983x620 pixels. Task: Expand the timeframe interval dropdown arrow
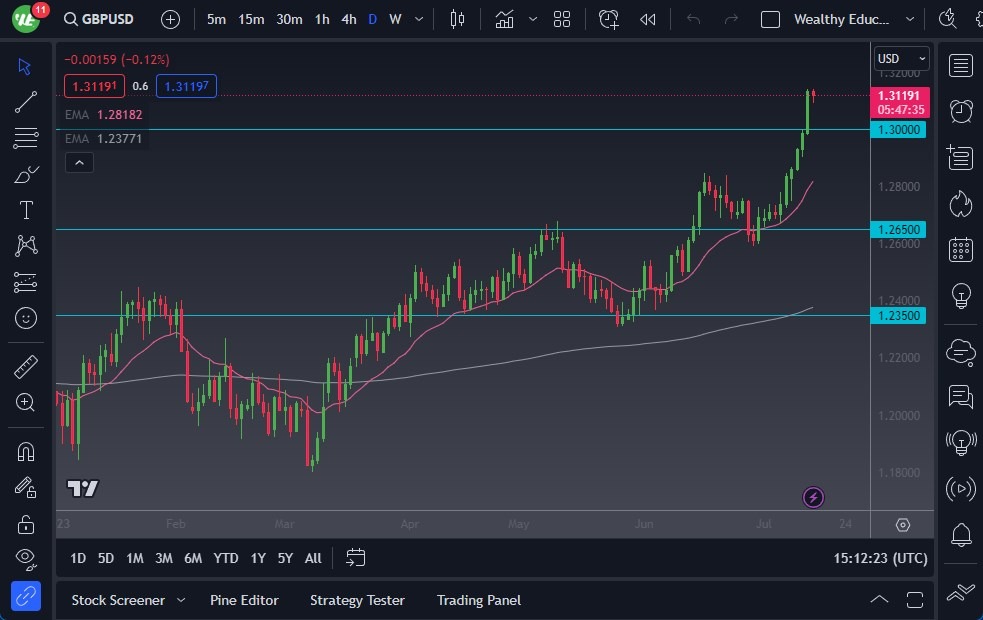click(x=418, y=19)
